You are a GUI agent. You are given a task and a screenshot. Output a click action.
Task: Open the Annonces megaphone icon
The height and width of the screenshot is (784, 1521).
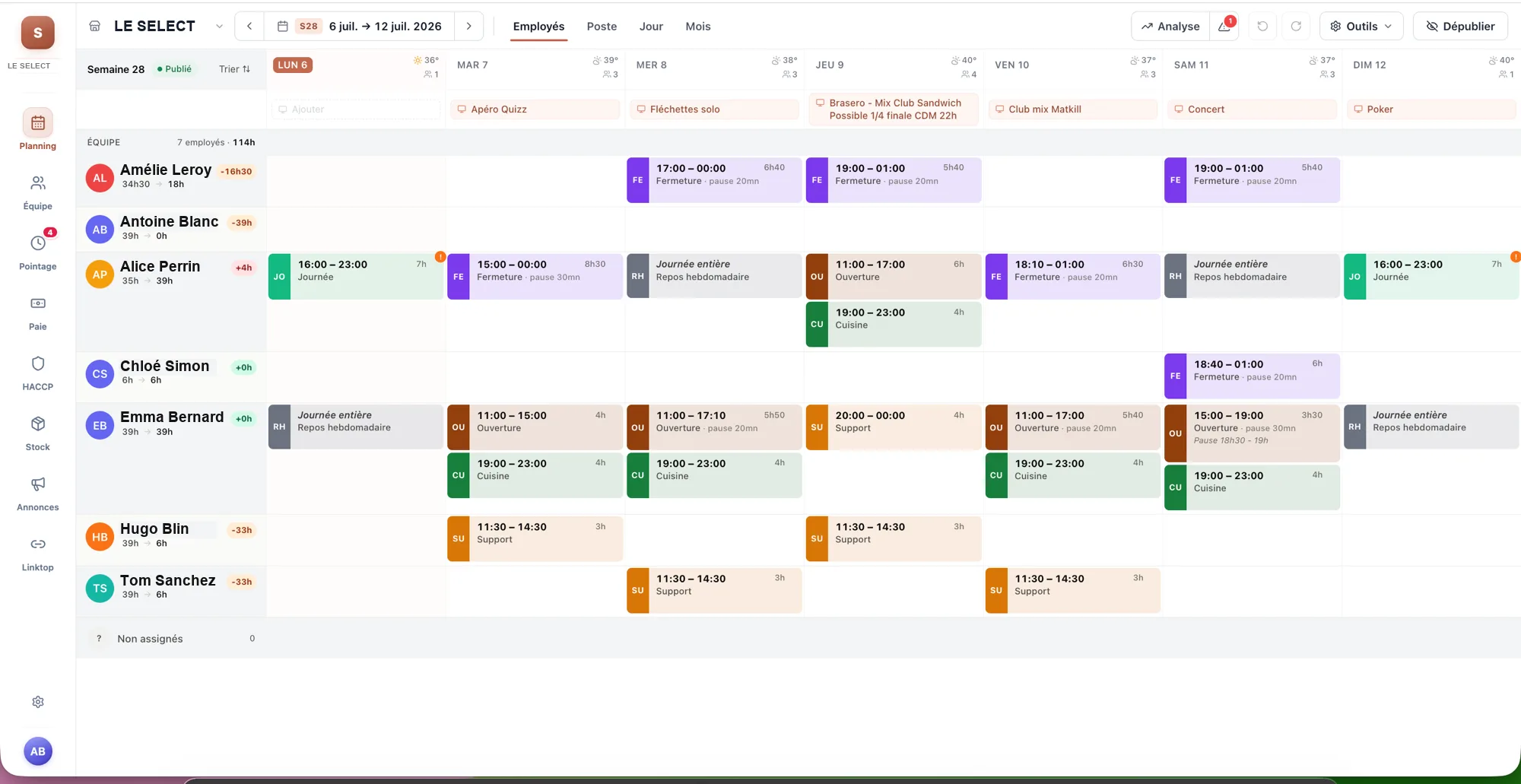pyautogui.click(x=38, y=484)
